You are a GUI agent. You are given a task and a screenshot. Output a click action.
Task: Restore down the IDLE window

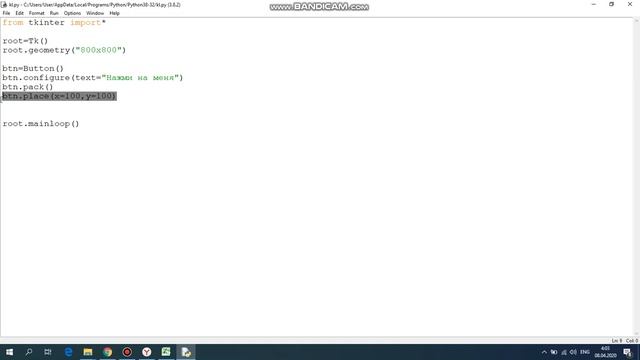(x=611, y=4)
